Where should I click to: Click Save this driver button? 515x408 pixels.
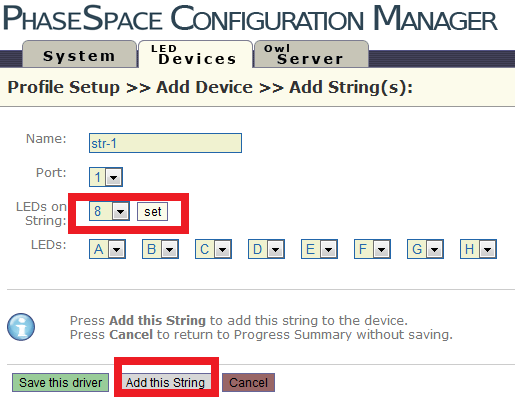pos(60,382)
